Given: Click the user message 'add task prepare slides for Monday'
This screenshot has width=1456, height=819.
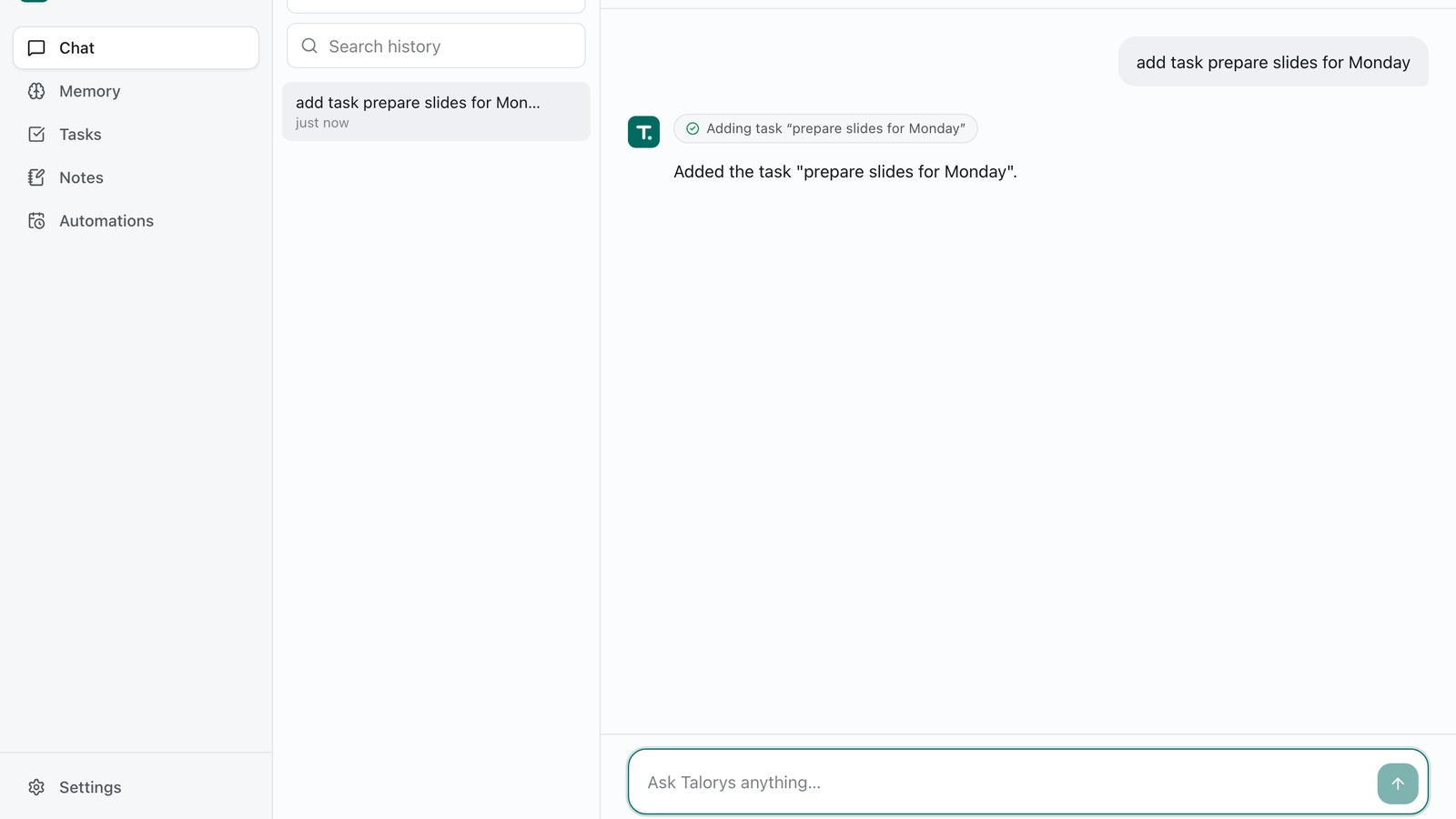Looking at the screenshot, I should (1273, 62).
